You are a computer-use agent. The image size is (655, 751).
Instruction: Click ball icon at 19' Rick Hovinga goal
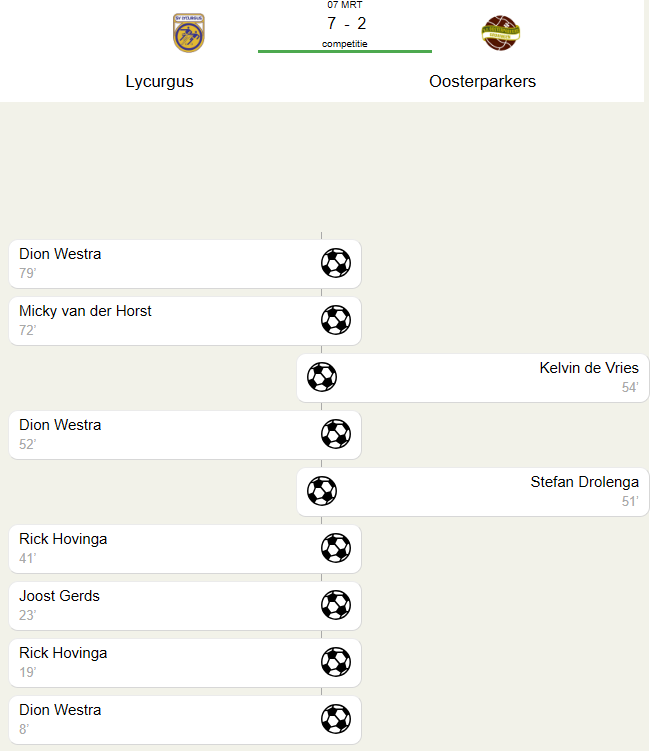click(336, 662)
